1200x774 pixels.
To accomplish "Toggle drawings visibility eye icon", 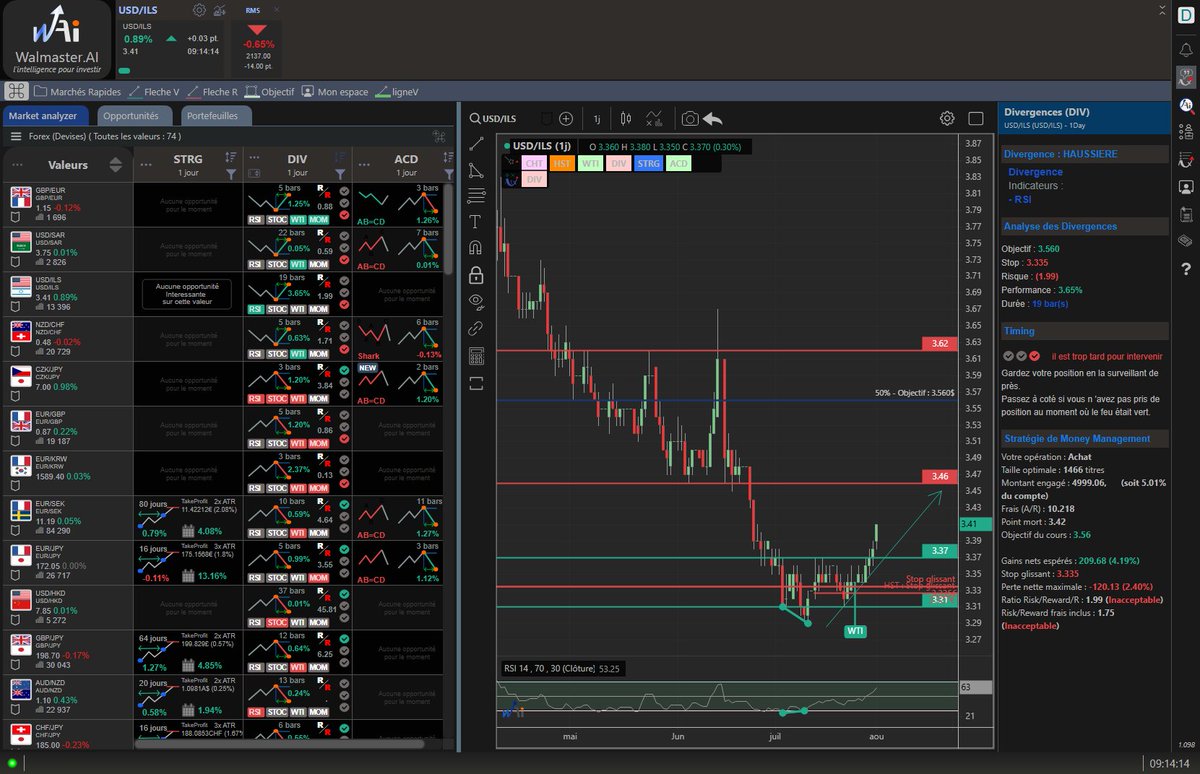I will [476, 301].
